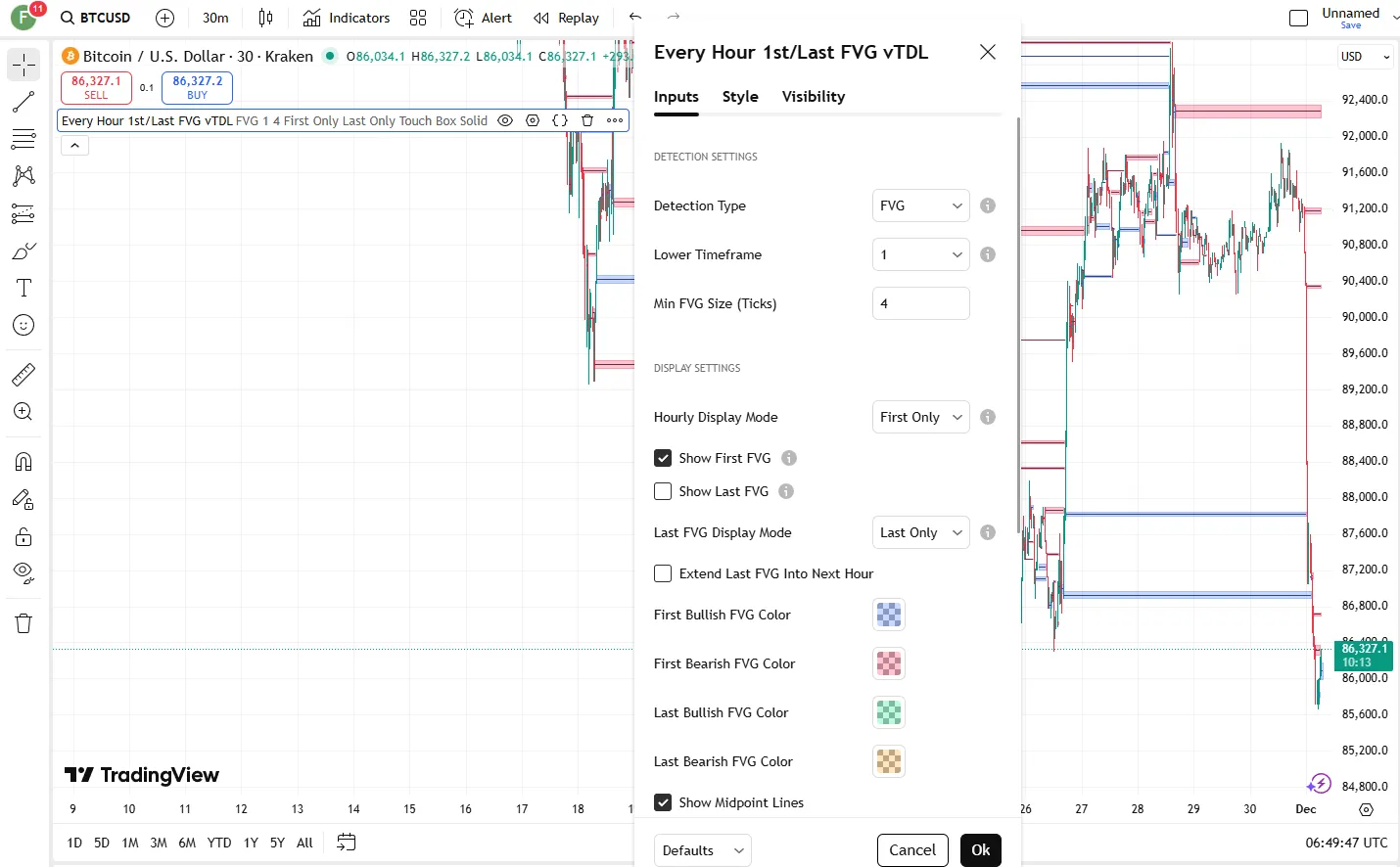This screenshot has width=1400, height=867.
Task: Create an Alert from the toolbar
Action: tap(484, 18)
